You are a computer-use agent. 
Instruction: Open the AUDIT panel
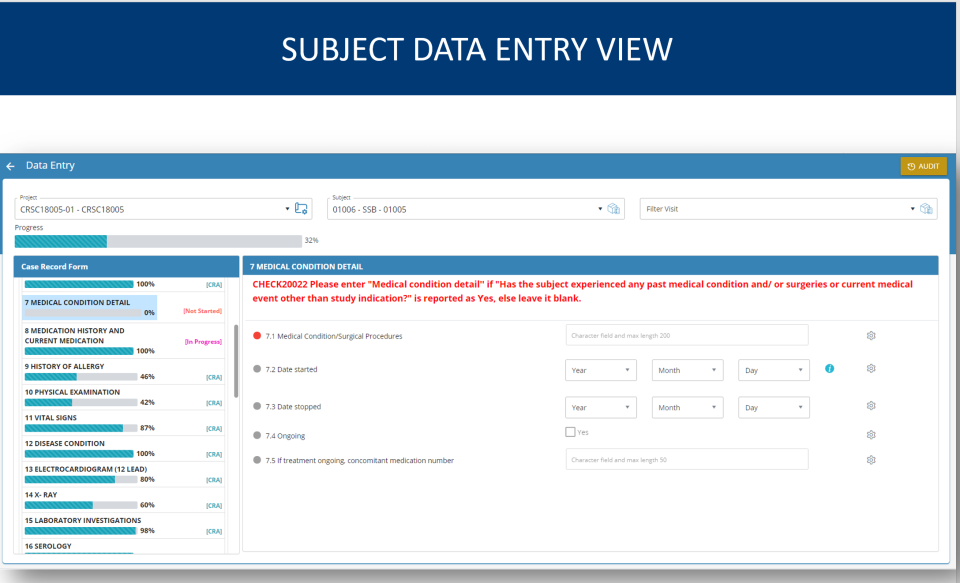point(922,166)
